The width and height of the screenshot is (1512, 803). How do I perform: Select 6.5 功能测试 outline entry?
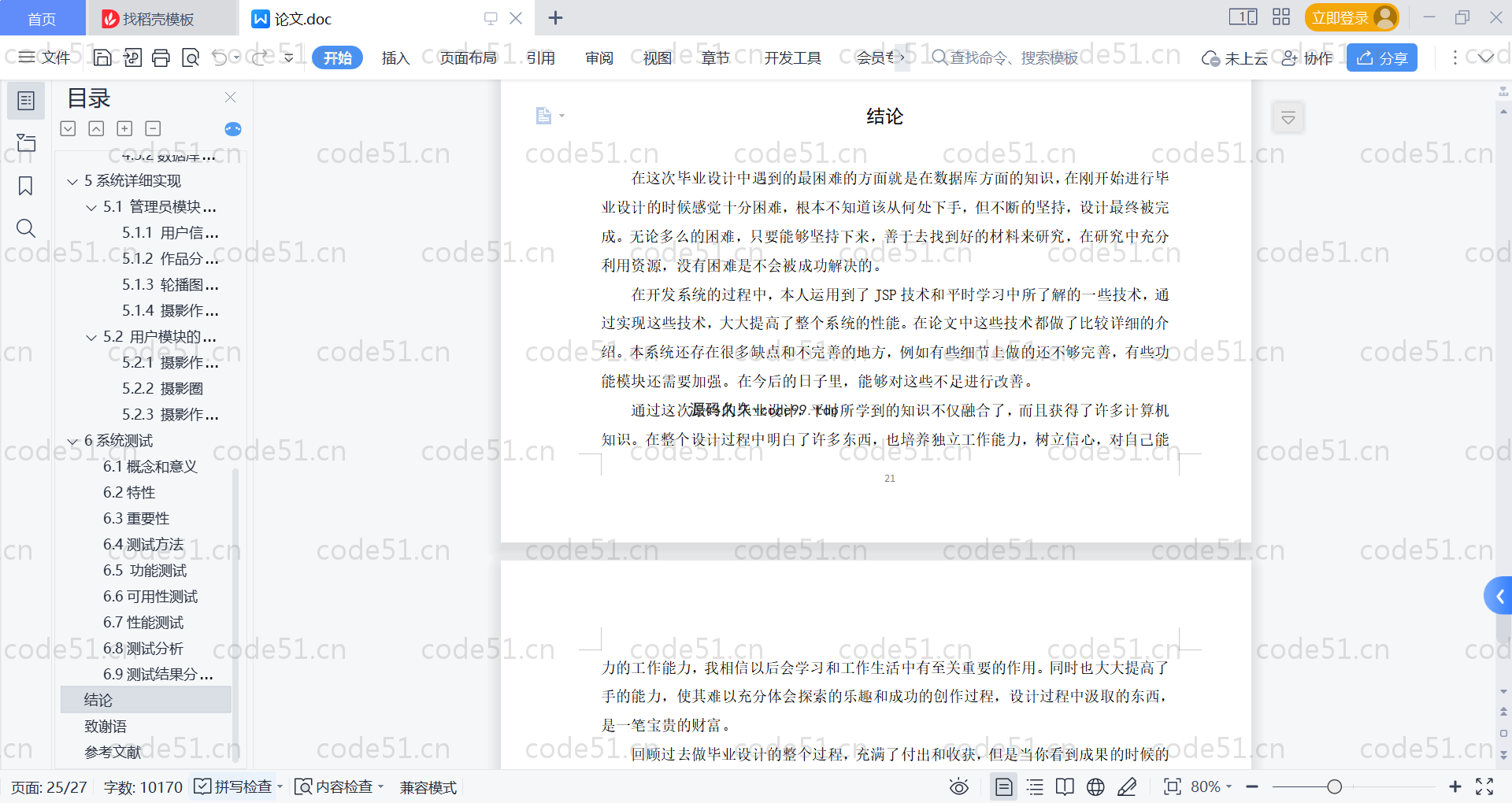click(x=145, y=570)
